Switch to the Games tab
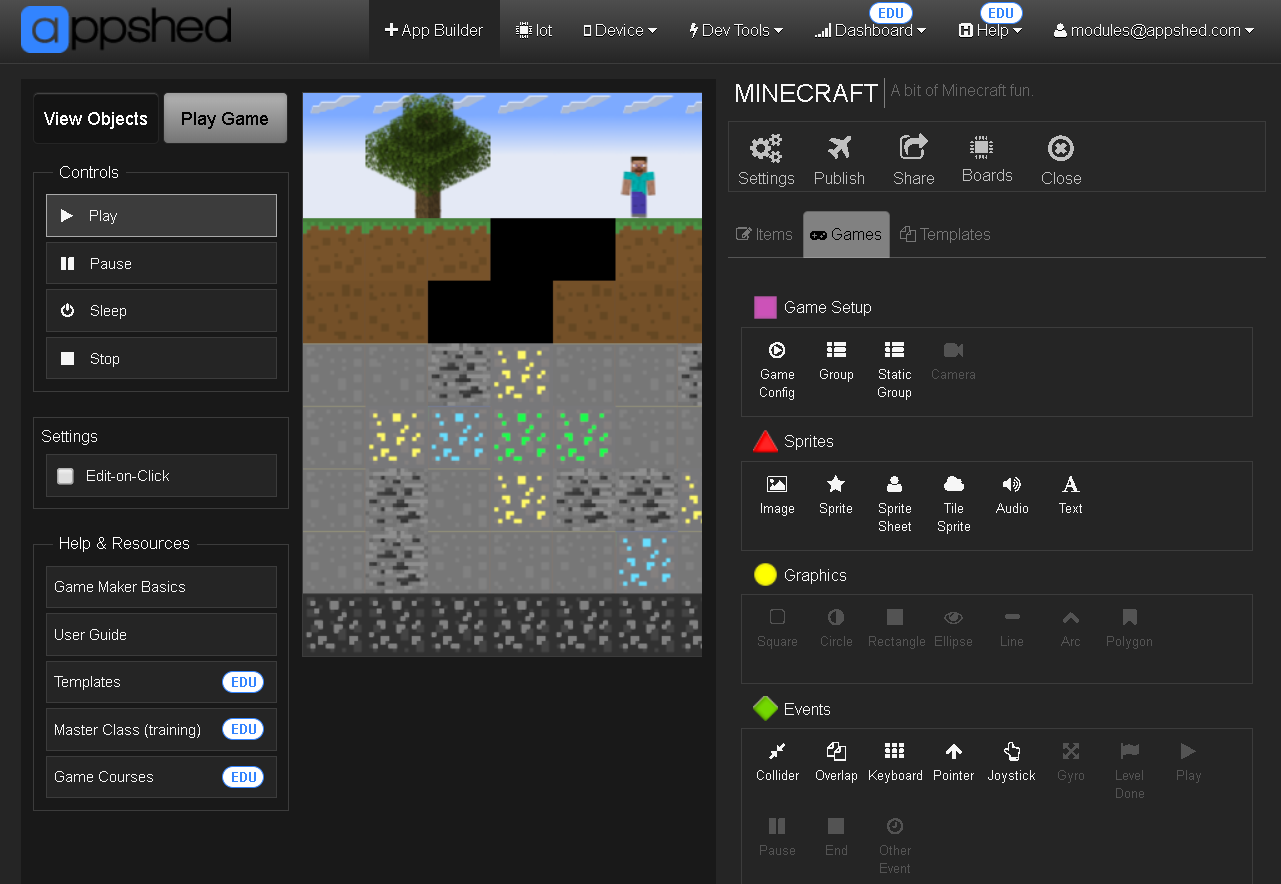 [x=846, y=234]
